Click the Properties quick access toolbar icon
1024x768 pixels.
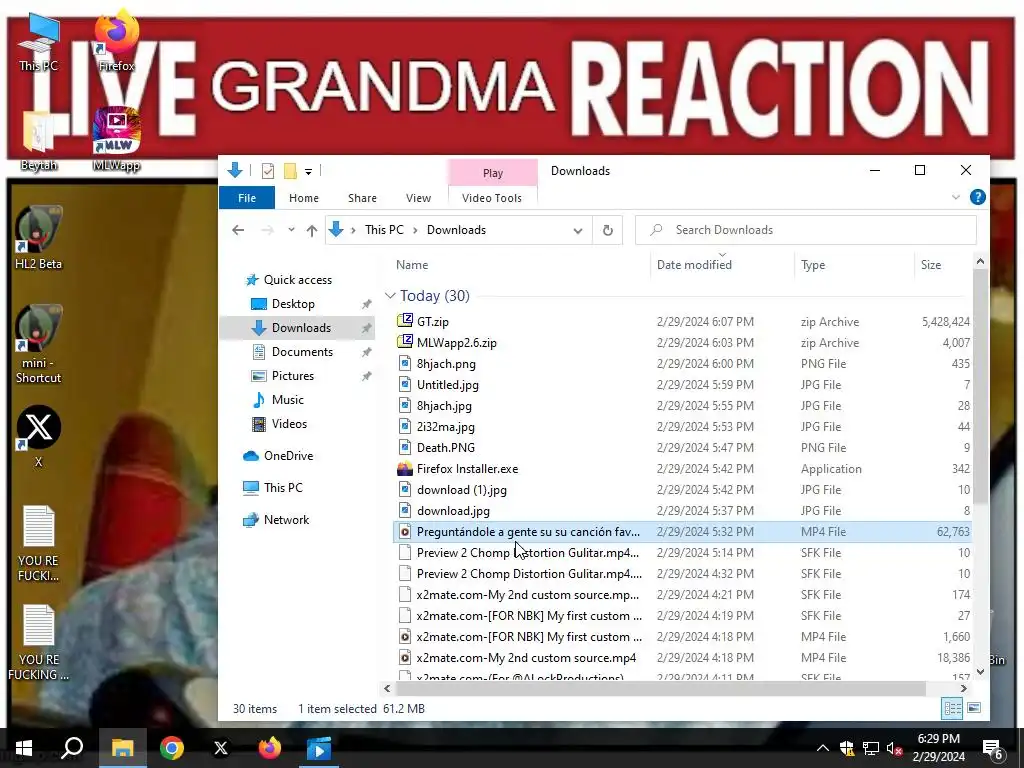pyautogui.click(x=268, y=171)
